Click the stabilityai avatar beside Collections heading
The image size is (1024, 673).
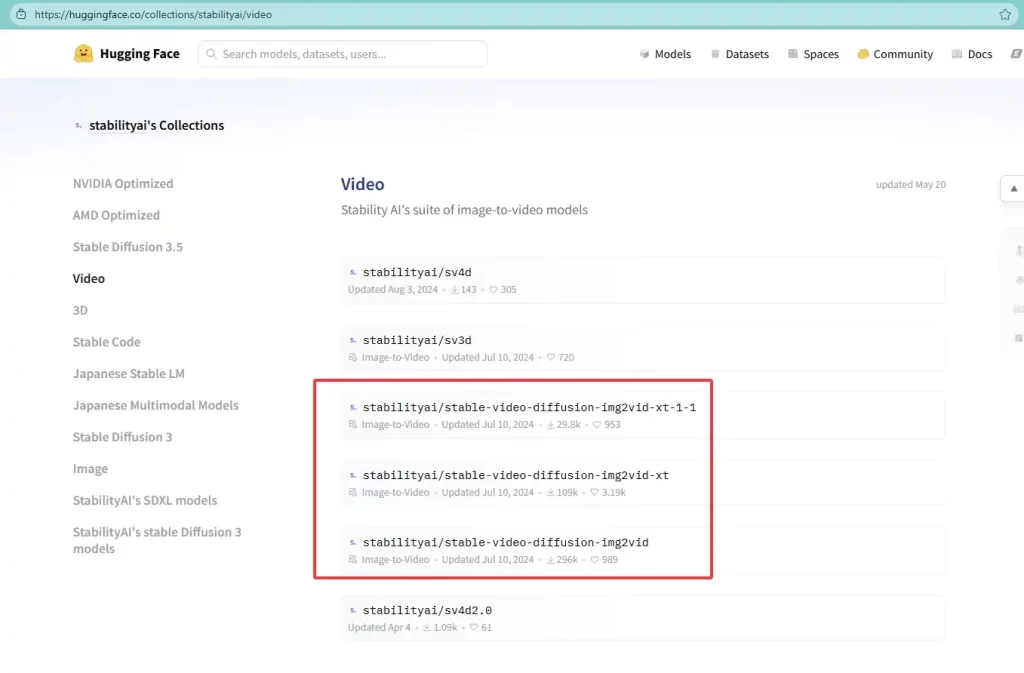(78, 125)
